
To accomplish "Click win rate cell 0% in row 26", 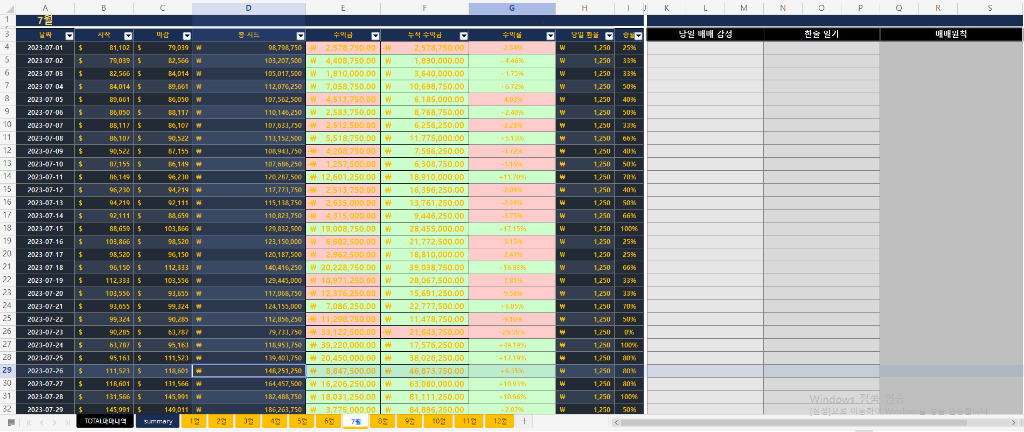I will [x=629, y=332].
